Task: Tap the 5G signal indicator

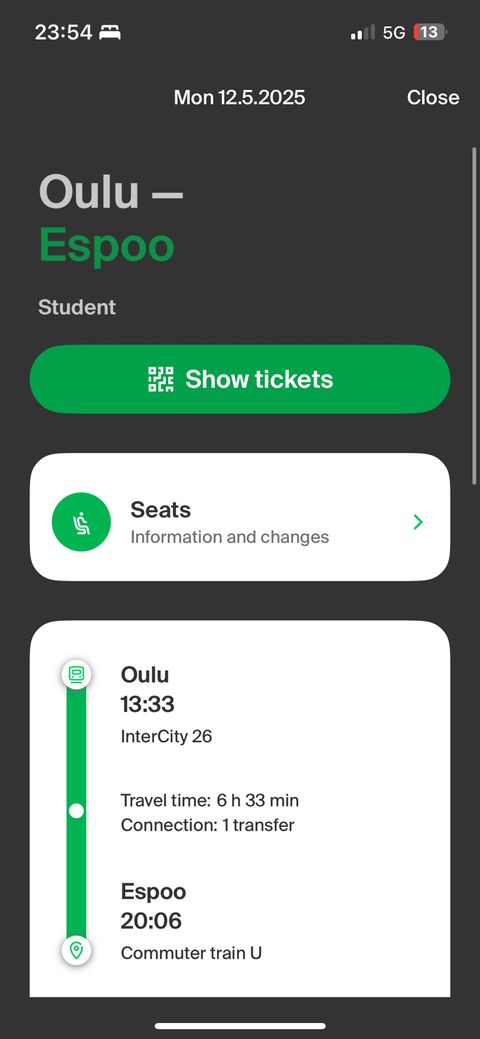Action: [394, 32]
